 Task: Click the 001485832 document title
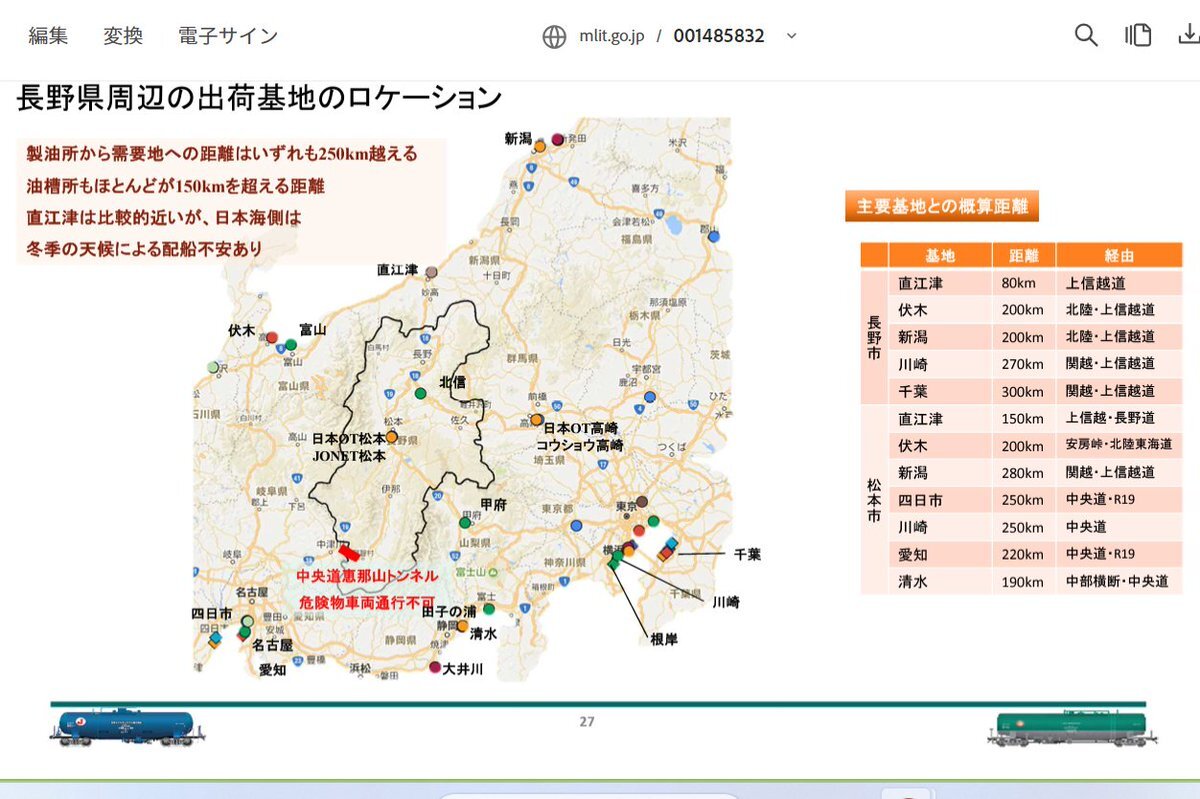tap(718, 37)
